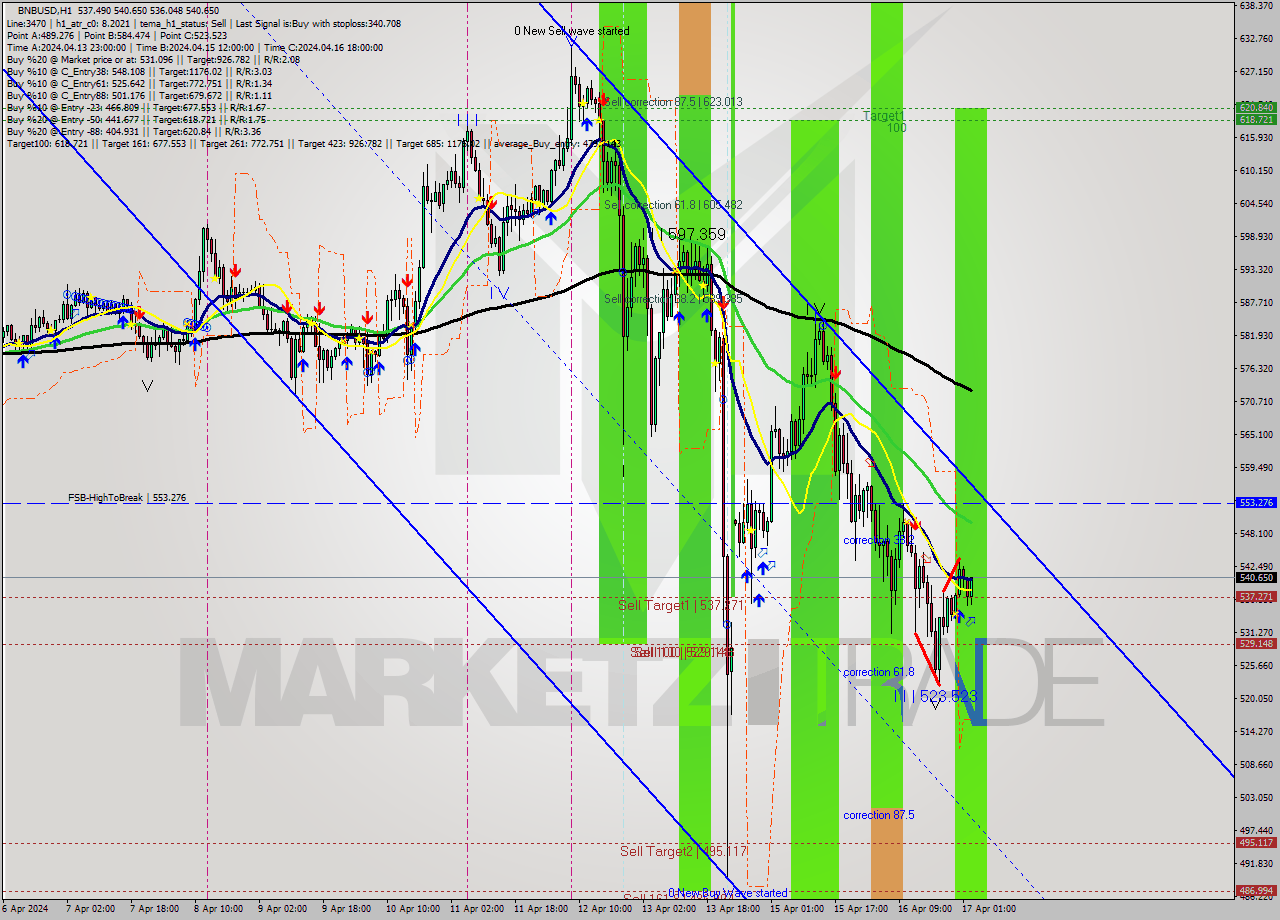Click the blue 'correction 87.5' label
This screenshot has height=920, width=1280.
click(879, 815)
